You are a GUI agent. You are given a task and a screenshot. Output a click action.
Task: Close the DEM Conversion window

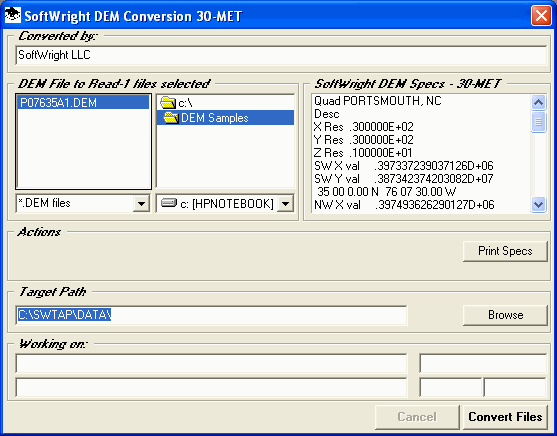pyautogui.click(x=541, y=16)
